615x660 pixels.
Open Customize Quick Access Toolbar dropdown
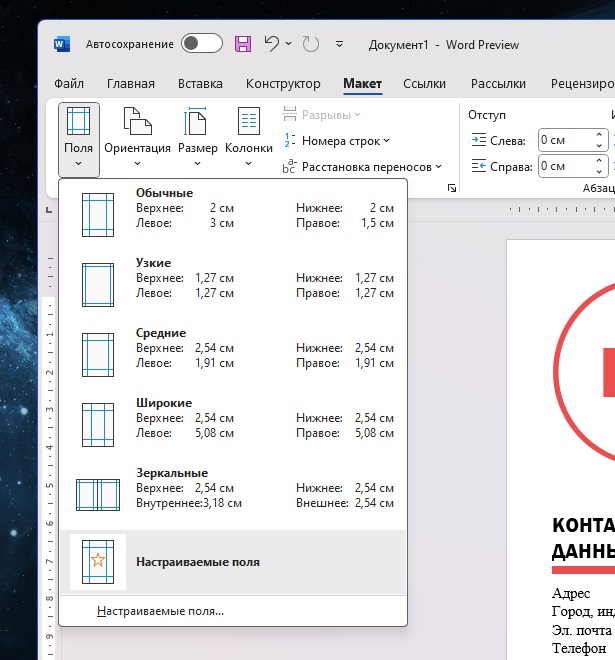pos(339,44)
